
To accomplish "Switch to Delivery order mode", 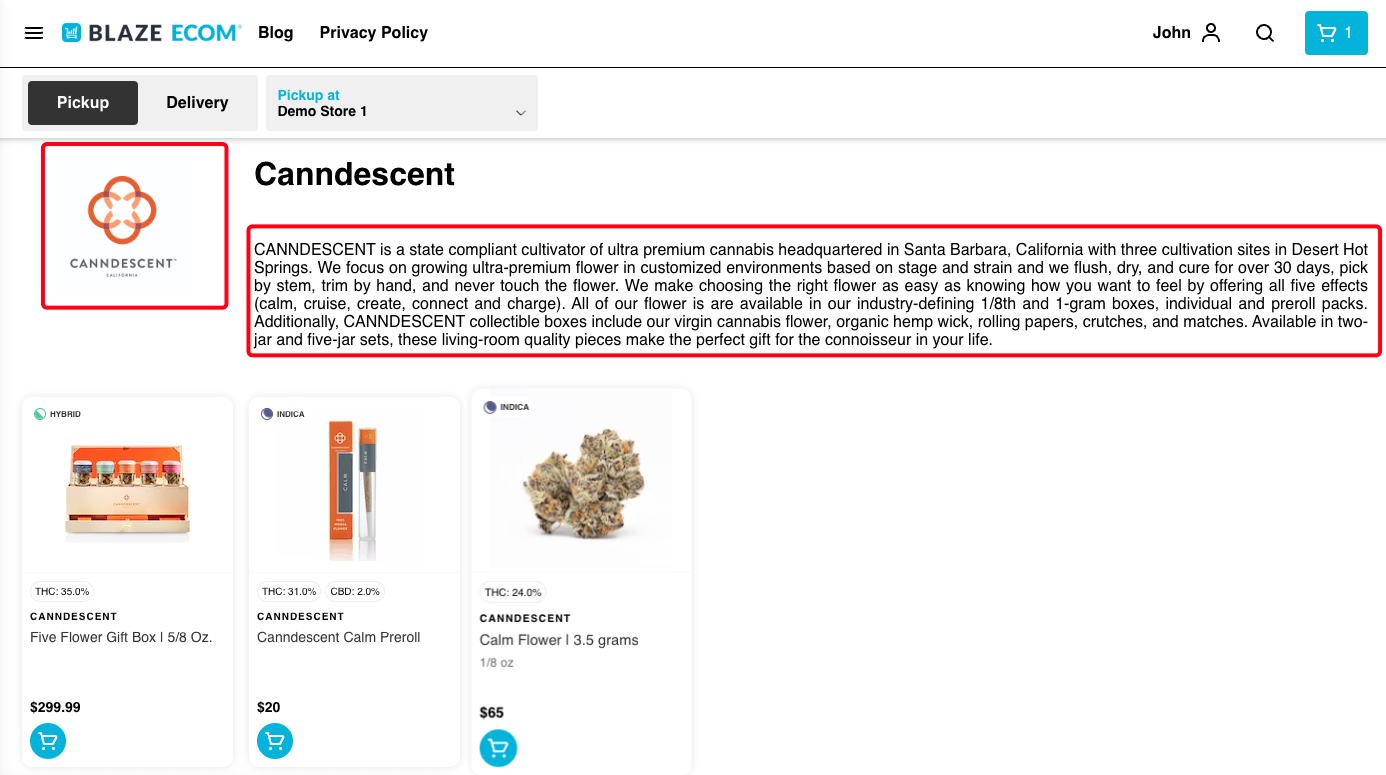I will pyautogui.click(x=197, y=103).
